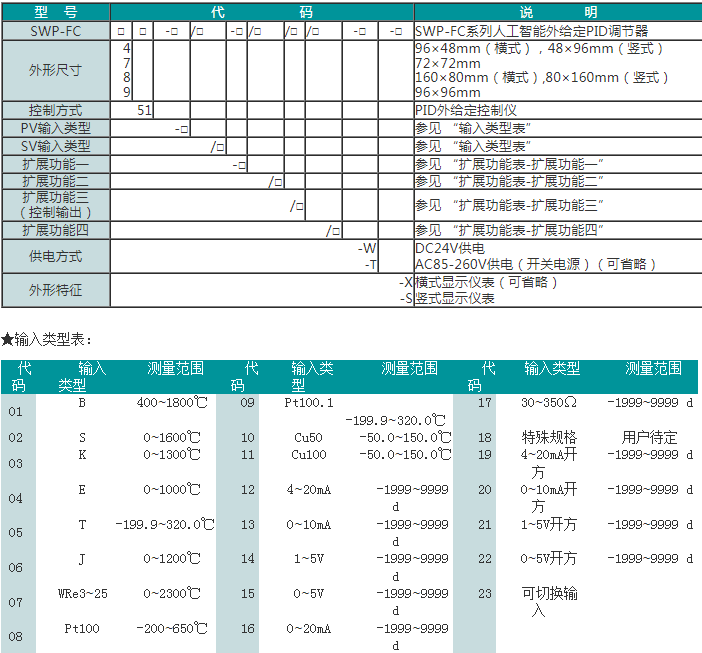Click the 1~5V input type entry
Viewport: 702px width, 653px height.
309,559
